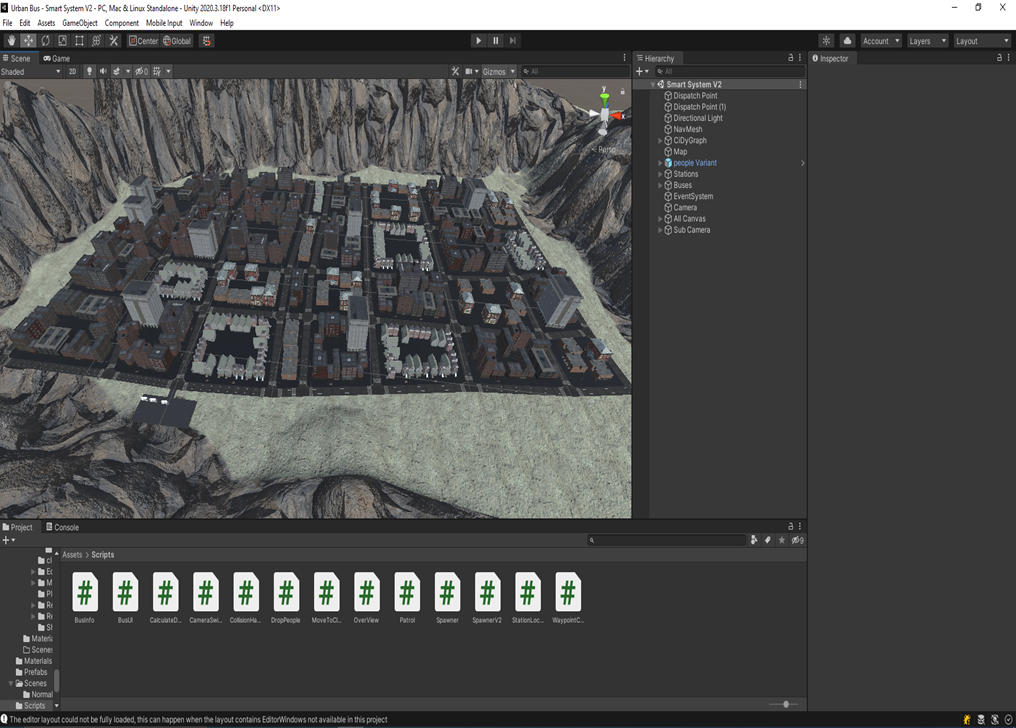The height and width of the screenshot is (728, 1016).
Task: Toggle scene audio speaker button
Action: [x=103, y=72]
